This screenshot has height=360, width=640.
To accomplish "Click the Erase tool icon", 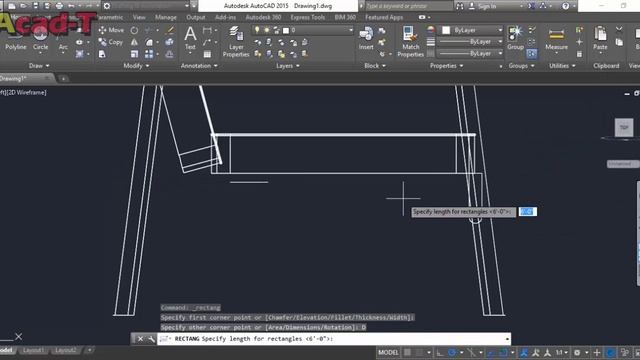I will [x=170, y=30].
